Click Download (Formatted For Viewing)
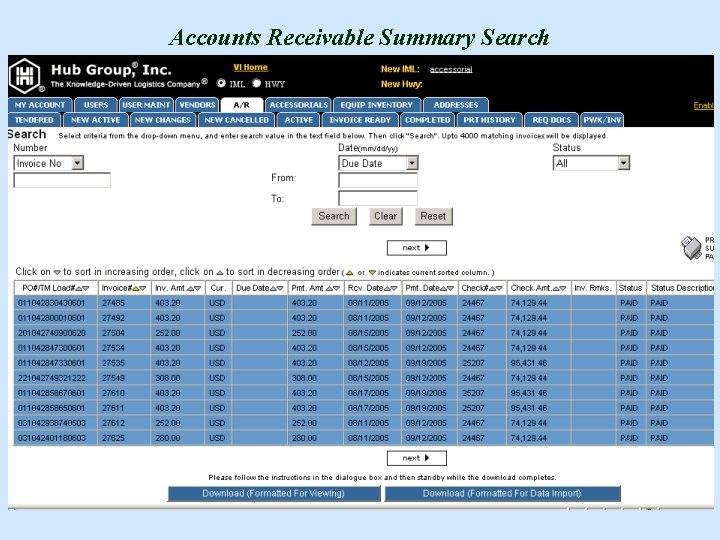 [x=274, y=494]
